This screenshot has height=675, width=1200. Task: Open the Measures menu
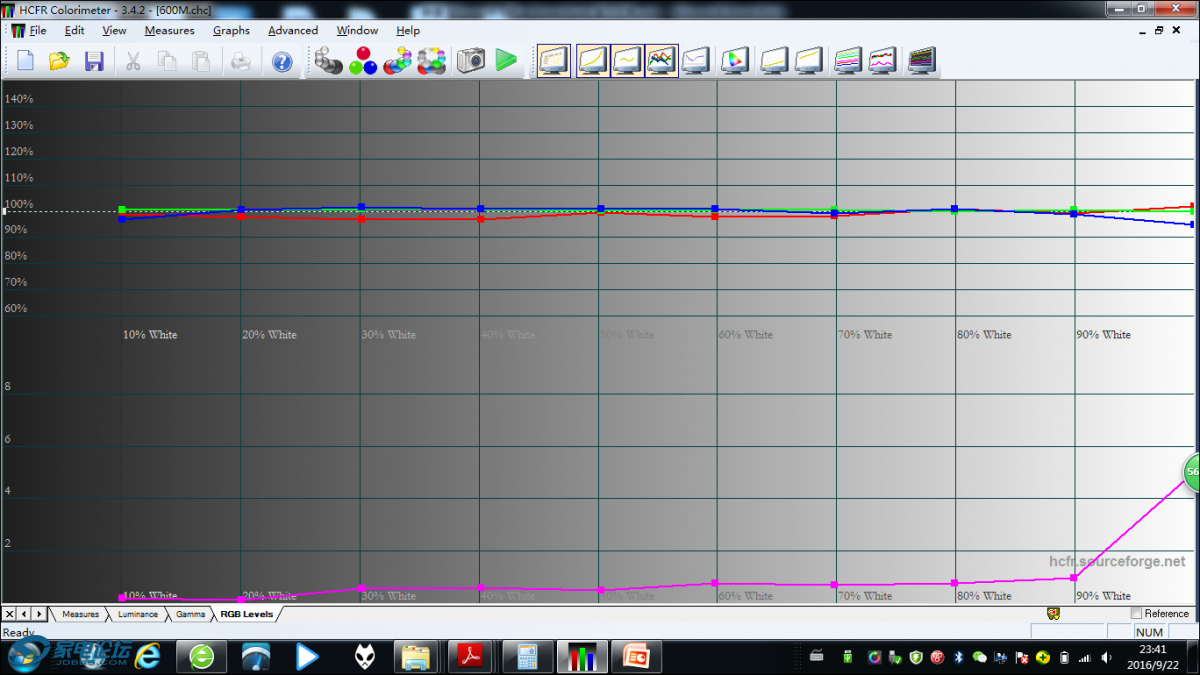169,31
